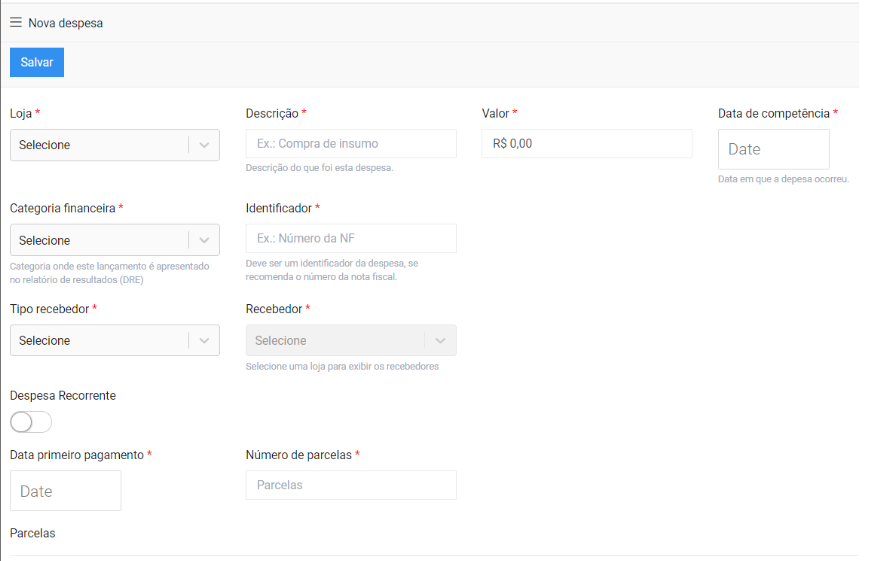870x561 pixels.
Task: Select the Data primeiro pagamento date field
Action: pos(65,491)
